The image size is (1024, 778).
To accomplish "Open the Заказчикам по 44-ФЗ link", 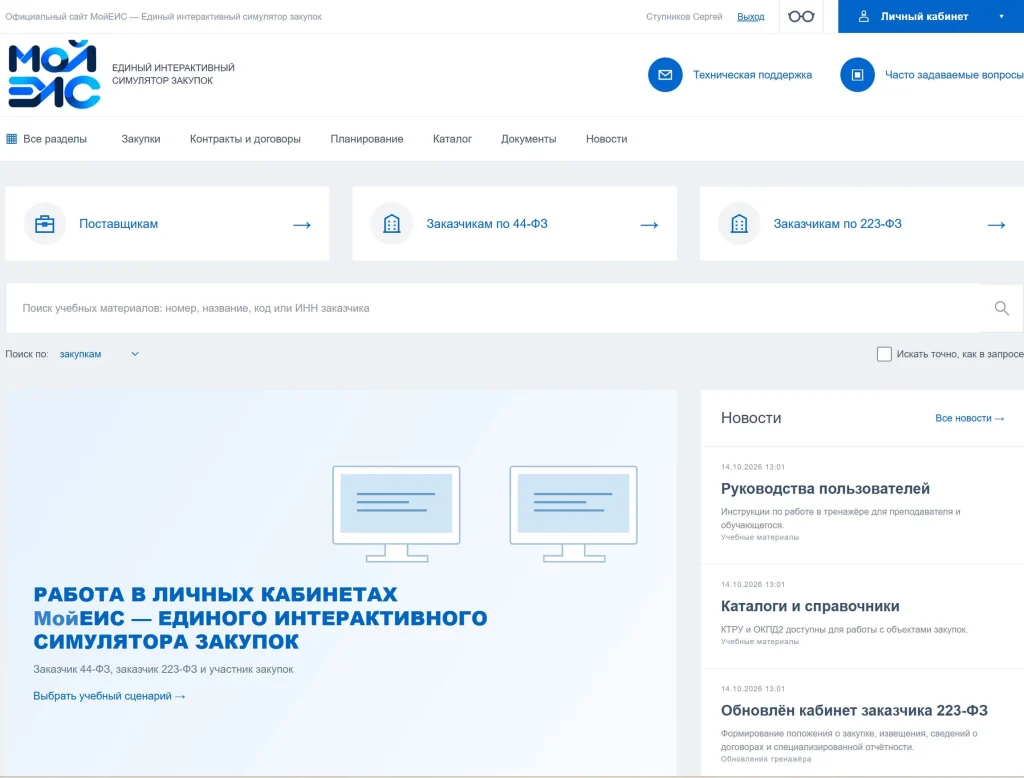I will (x=487, y=223).
